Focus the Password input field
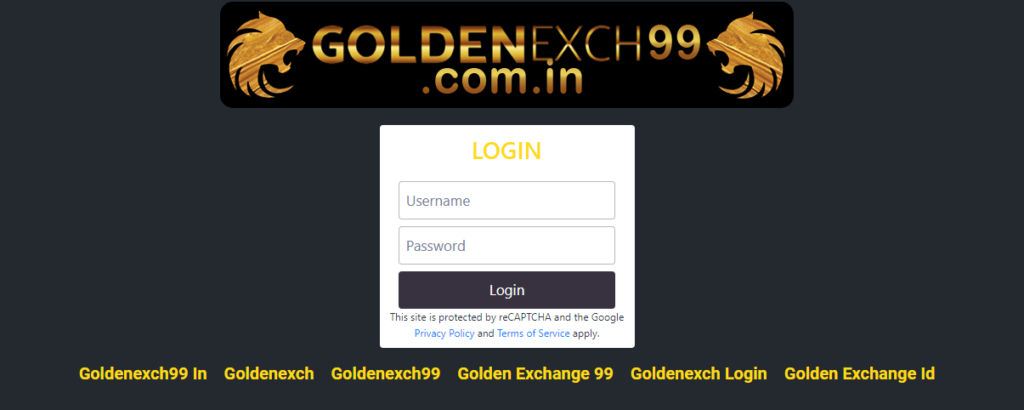 click(507, 245)
